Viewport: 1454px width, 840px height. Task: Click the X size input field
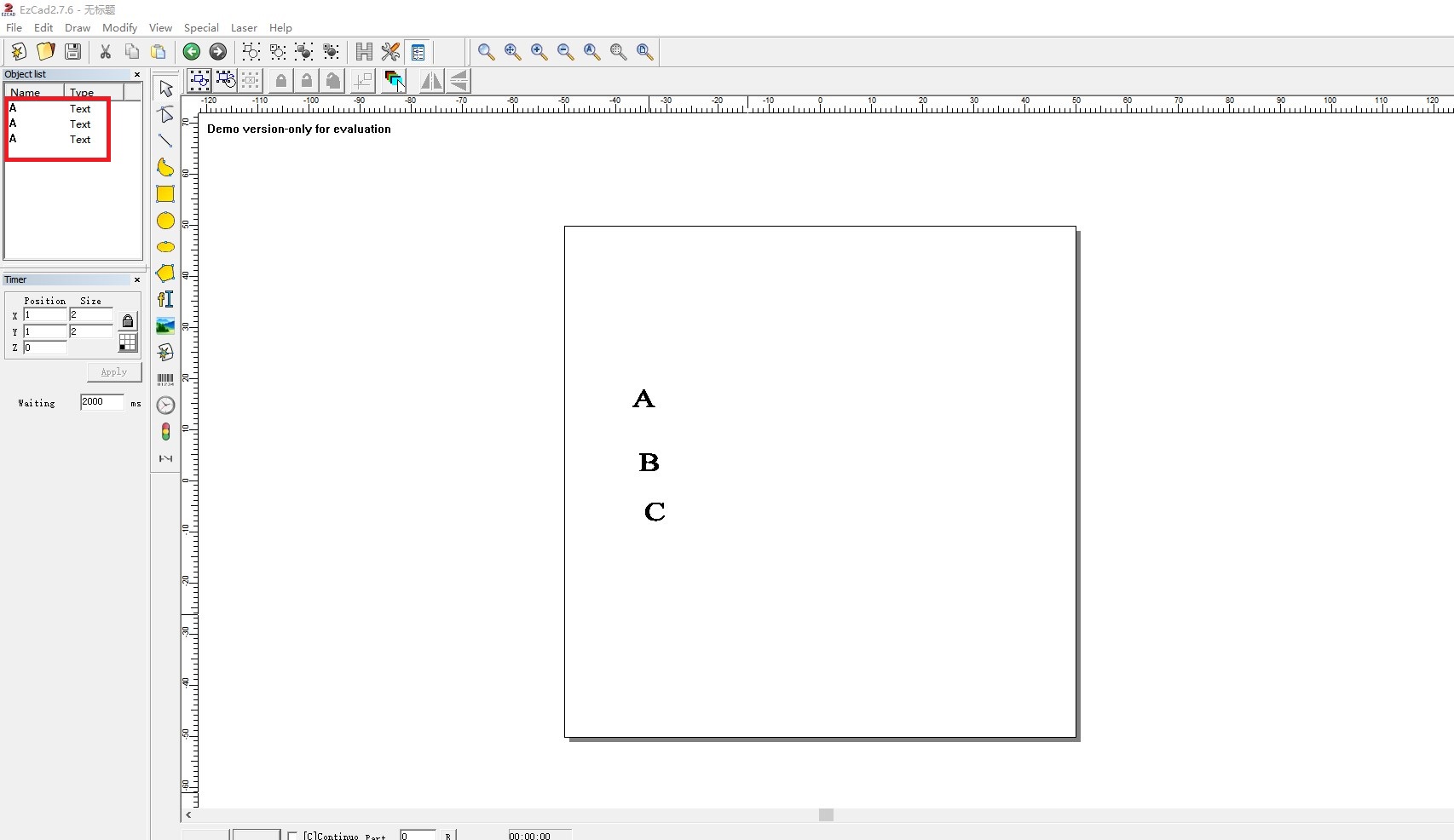click(91, 315)
